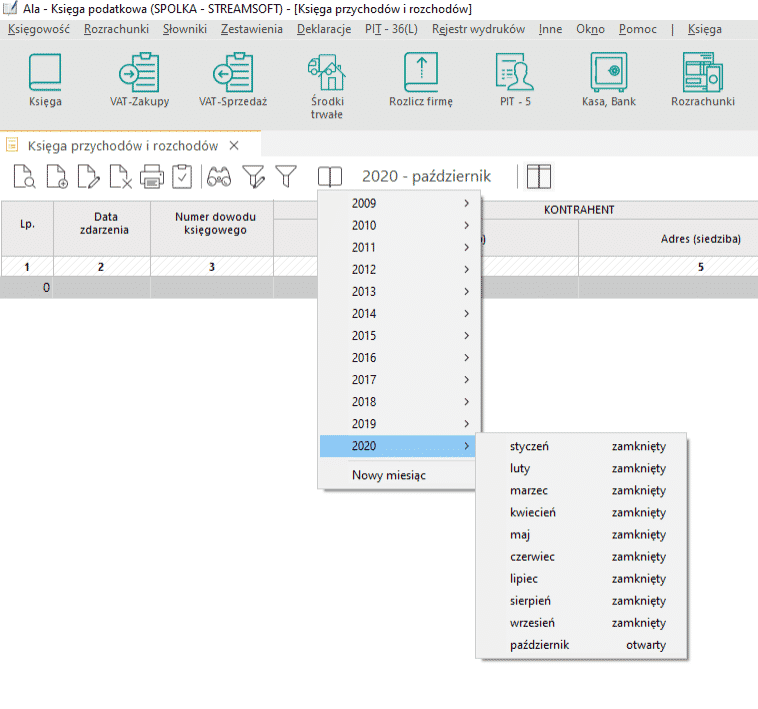Open Deklaracje menu
This screenshot has height=709, width=758.
click(x=324, y=29)
